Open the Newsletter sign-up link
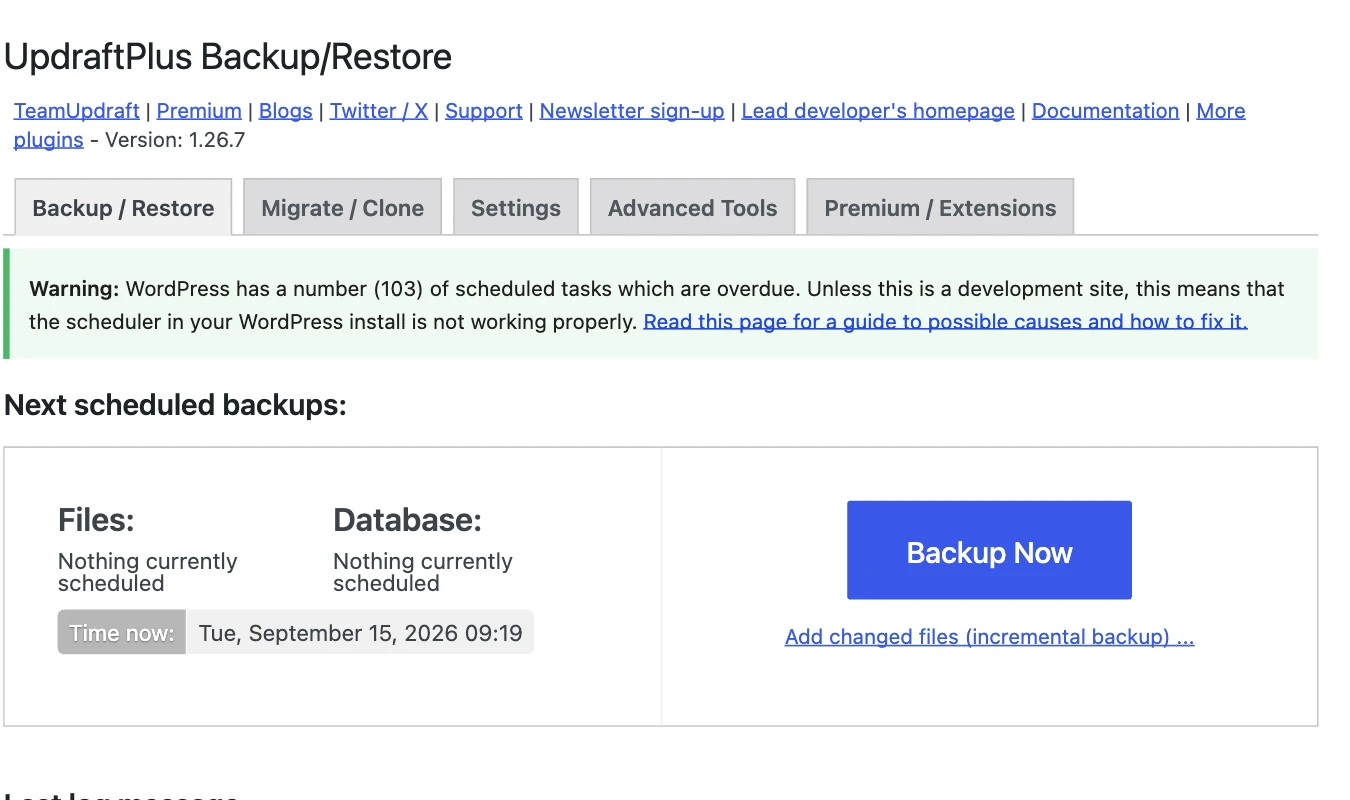The height and width of the screenshot is (800, 1350). pyautogui.click(x=632, y=111)
